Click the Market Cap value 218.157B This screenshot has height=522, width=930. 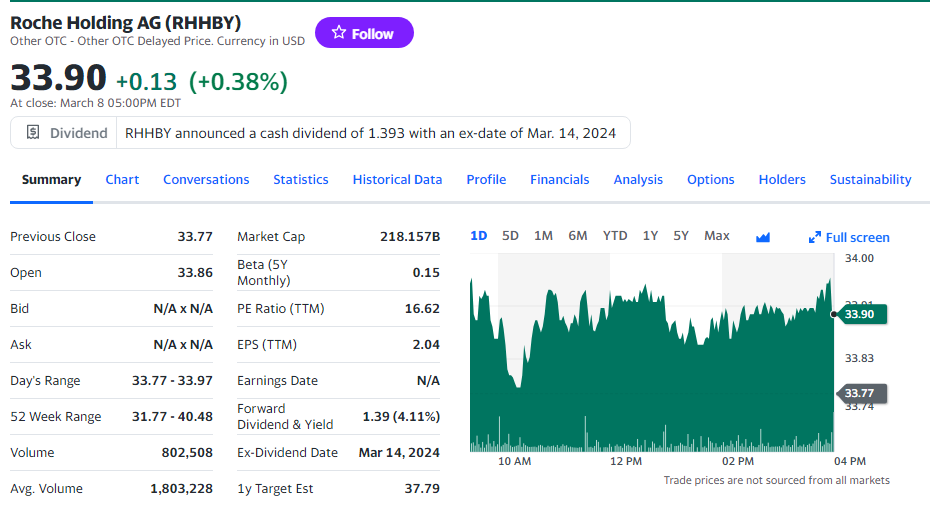coord(410,237)
